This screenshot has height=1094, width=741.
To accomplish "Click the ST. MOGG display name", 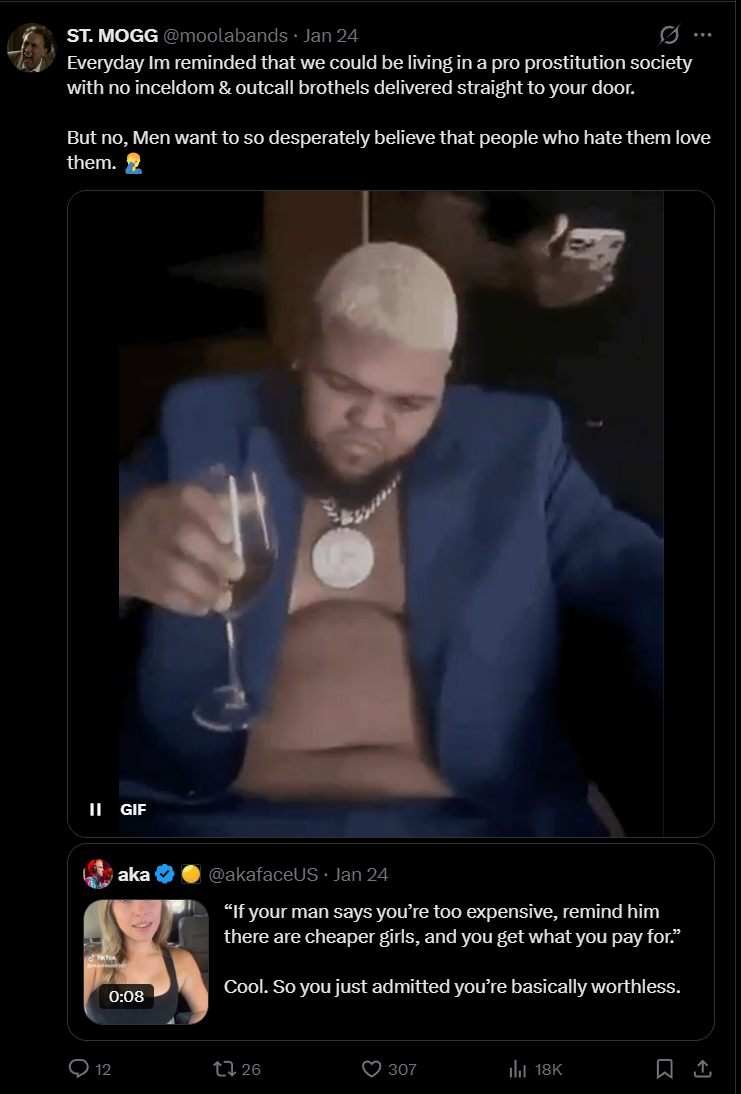I will pyautogui.click(x=112, y=35).
